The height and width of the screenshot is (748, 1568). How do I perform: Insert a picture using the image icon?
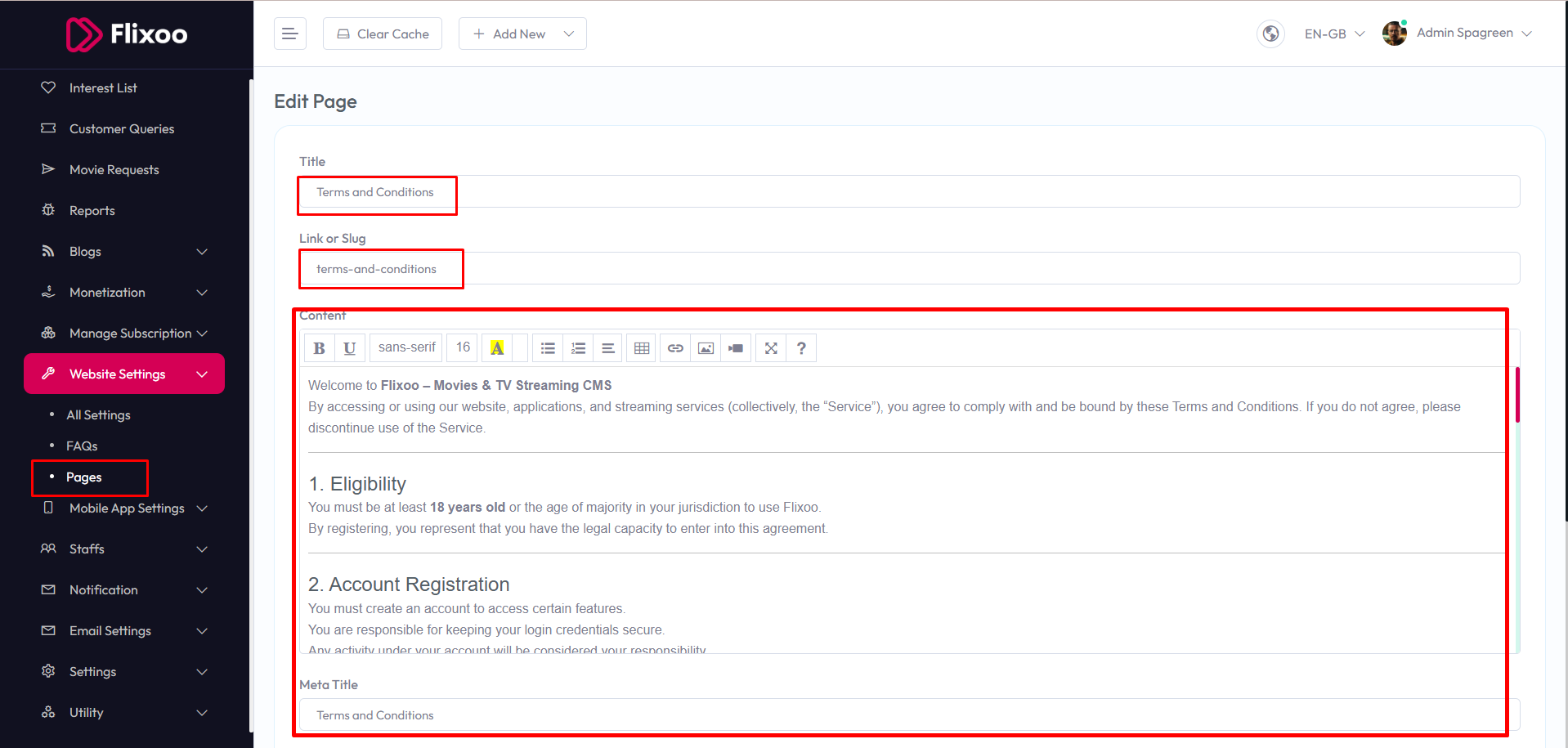pos(706,348)
